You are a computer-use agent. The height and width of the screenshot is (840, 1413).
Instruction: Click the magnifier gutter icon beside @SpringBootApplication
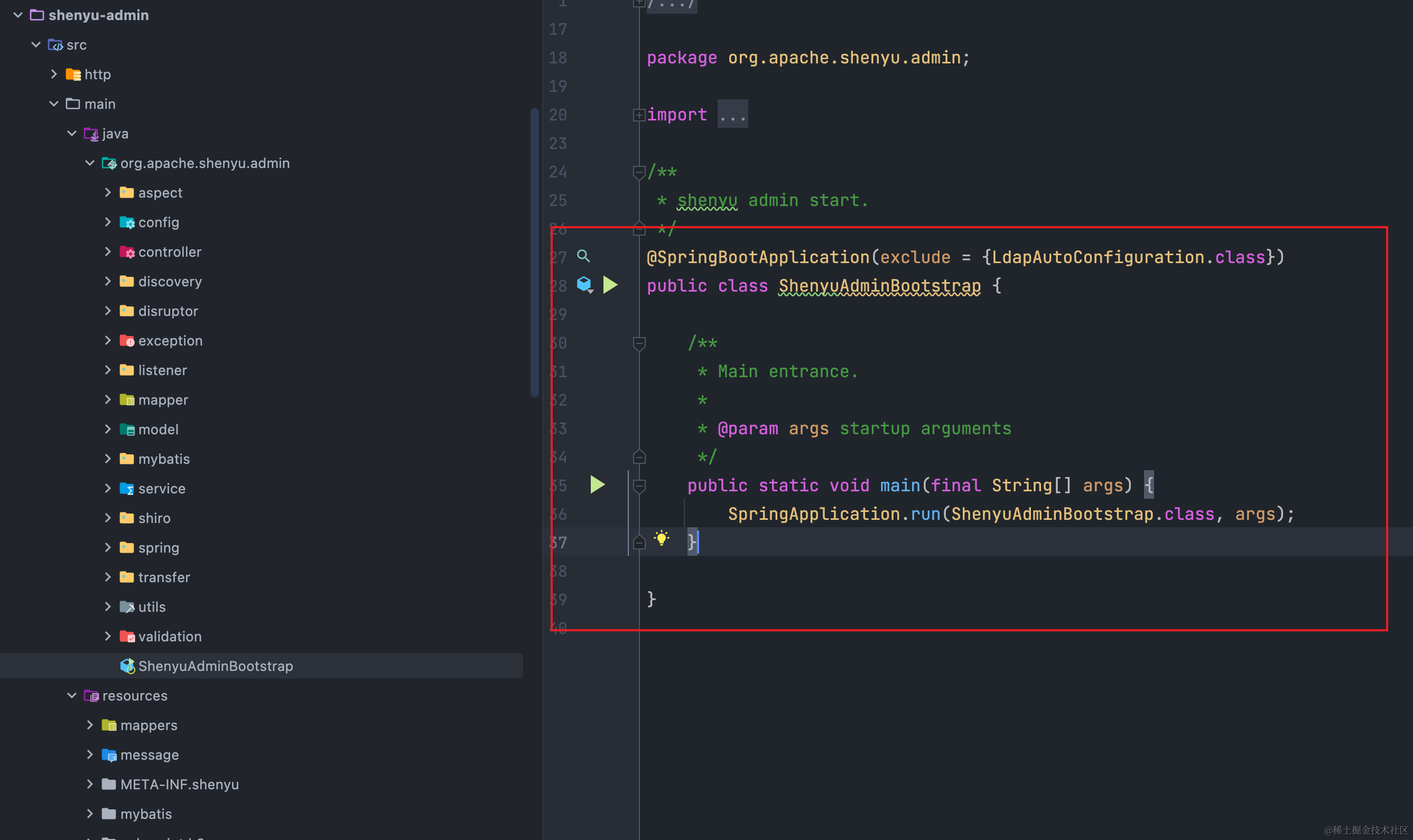583,256
